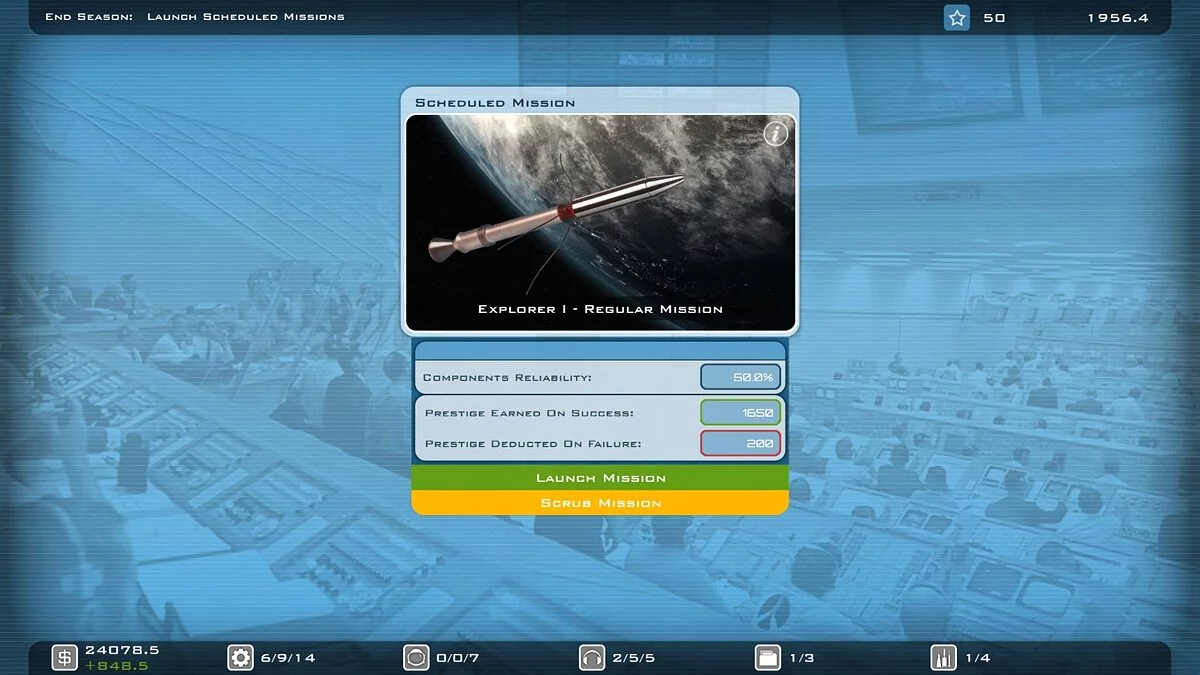
Task: Click the Scheduled Mission panel header
Action: click(492, 102)
